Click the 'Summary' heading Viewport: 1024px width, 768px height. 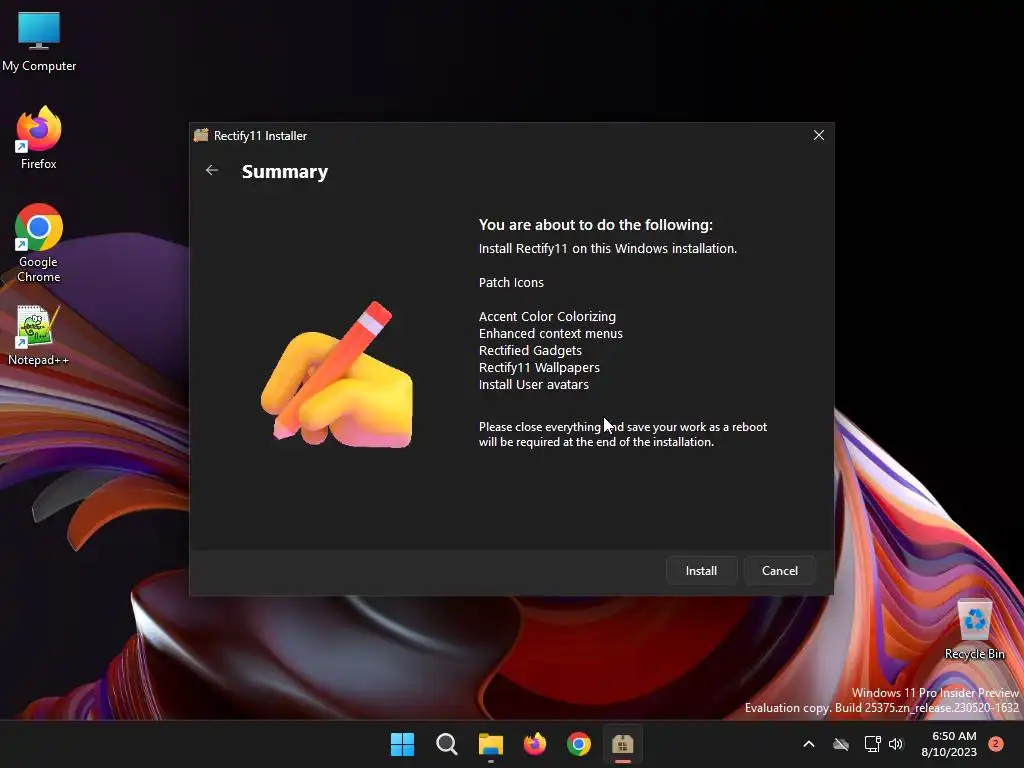(285, 171)
